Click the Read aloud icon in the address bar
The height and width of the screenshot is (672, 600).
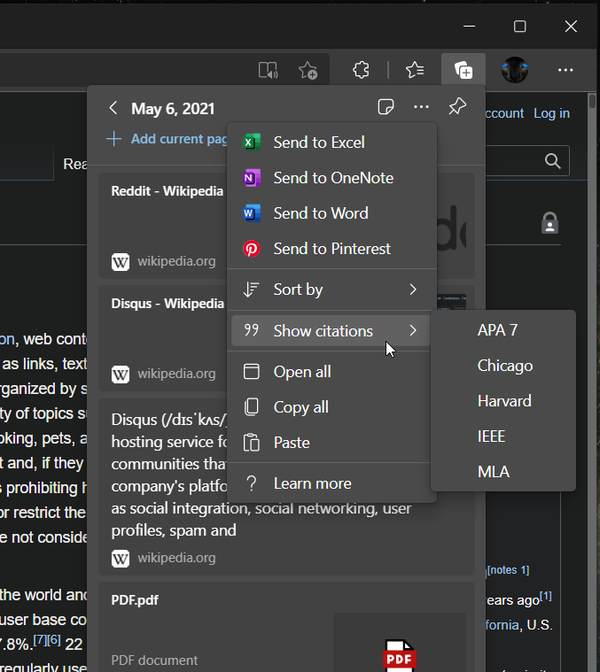267,70
